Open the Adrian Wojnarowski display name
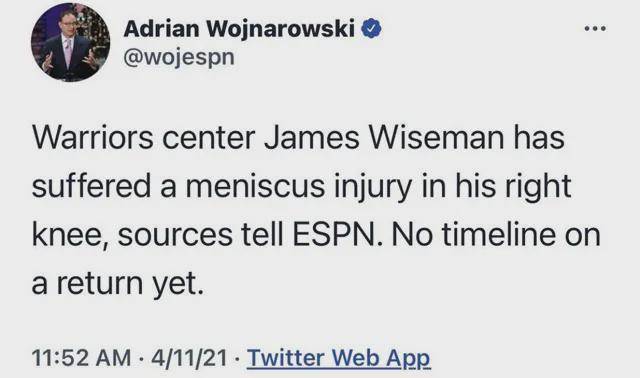This screenshot has height=378, width=640. click(x=239, y=29)
